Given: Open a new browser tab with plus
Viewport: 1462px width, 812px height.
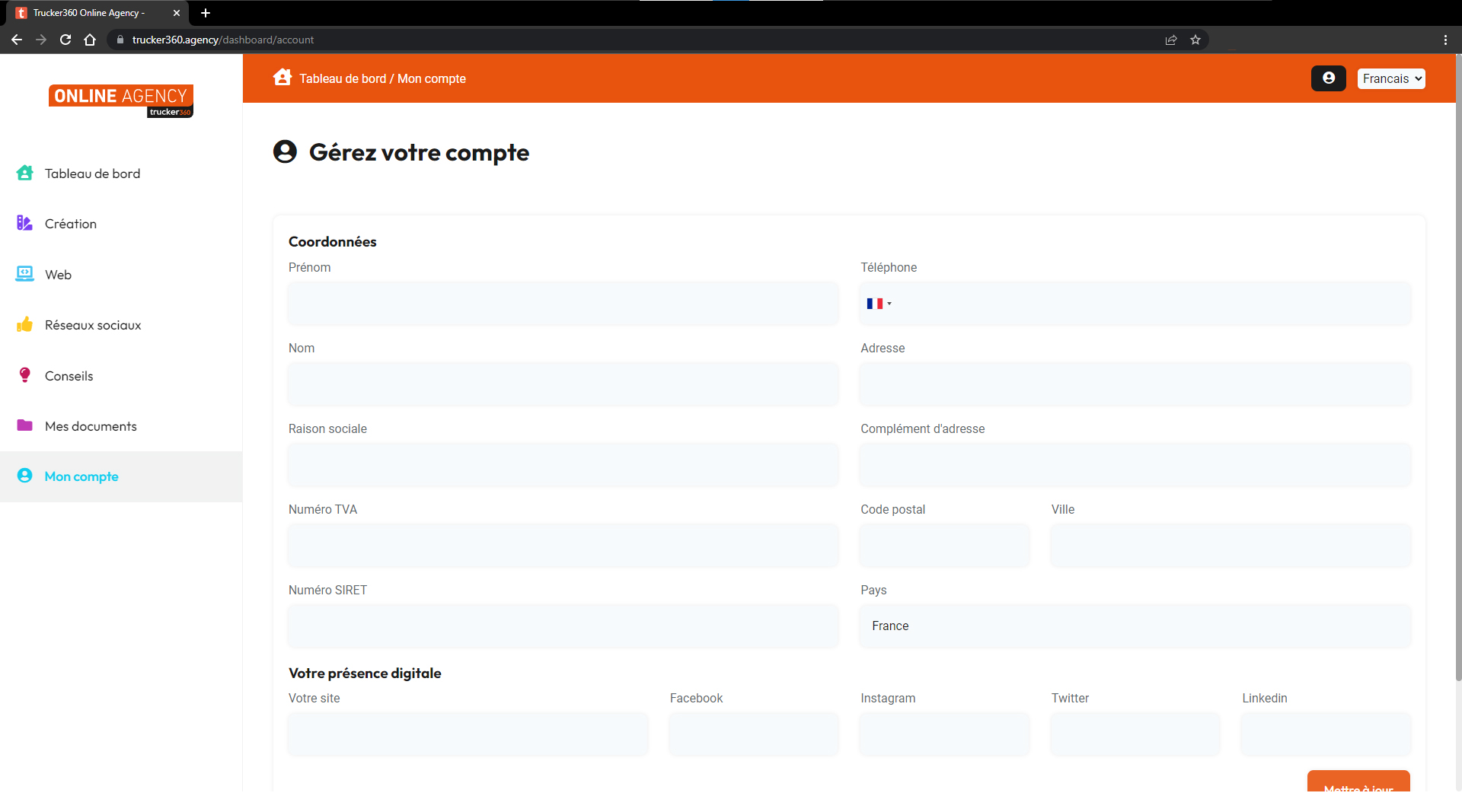Looking at the screenshot, I should click(206, 13).
